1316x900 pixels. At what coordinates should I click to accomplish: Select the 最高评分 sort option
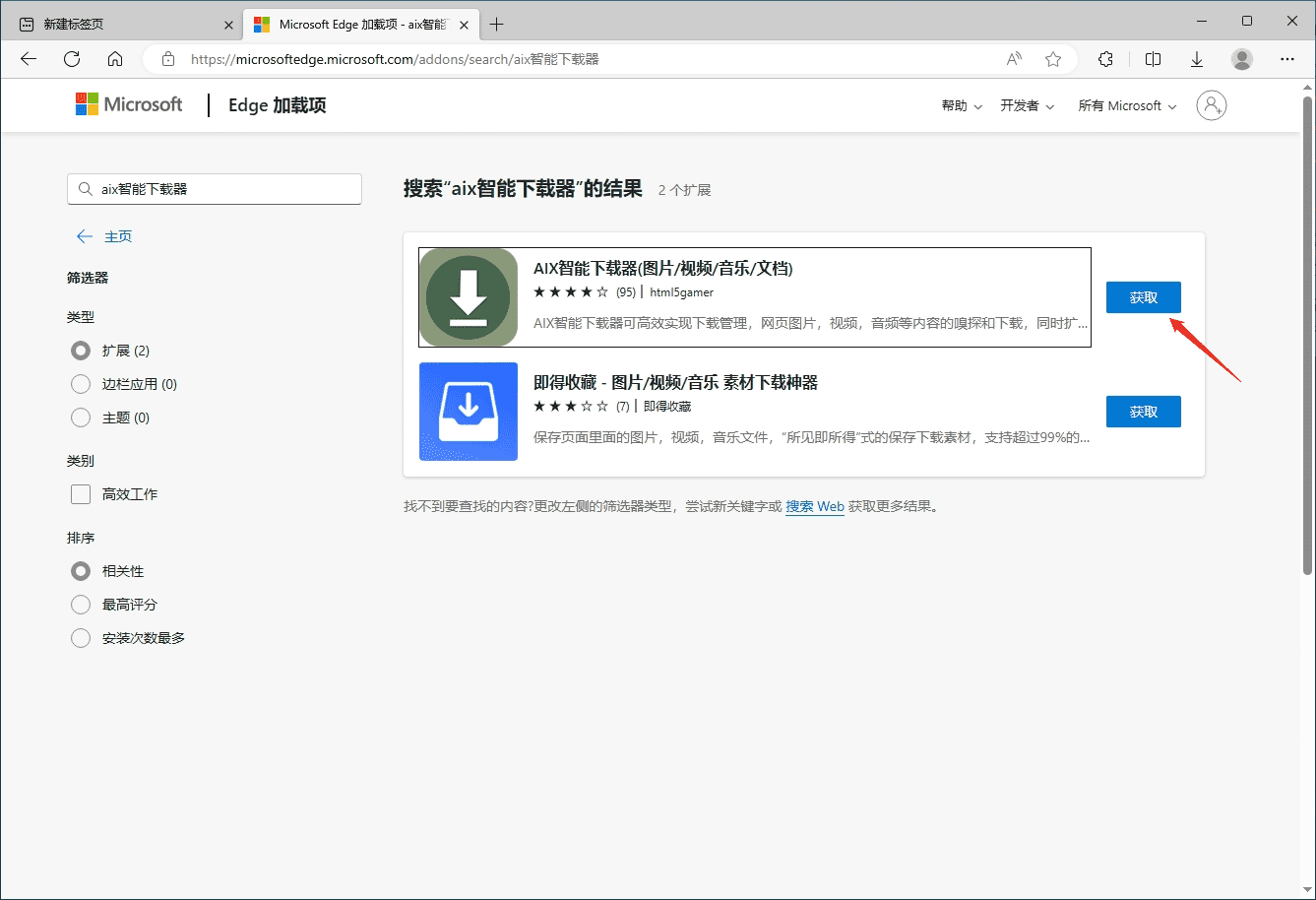(x=80, y=605)
